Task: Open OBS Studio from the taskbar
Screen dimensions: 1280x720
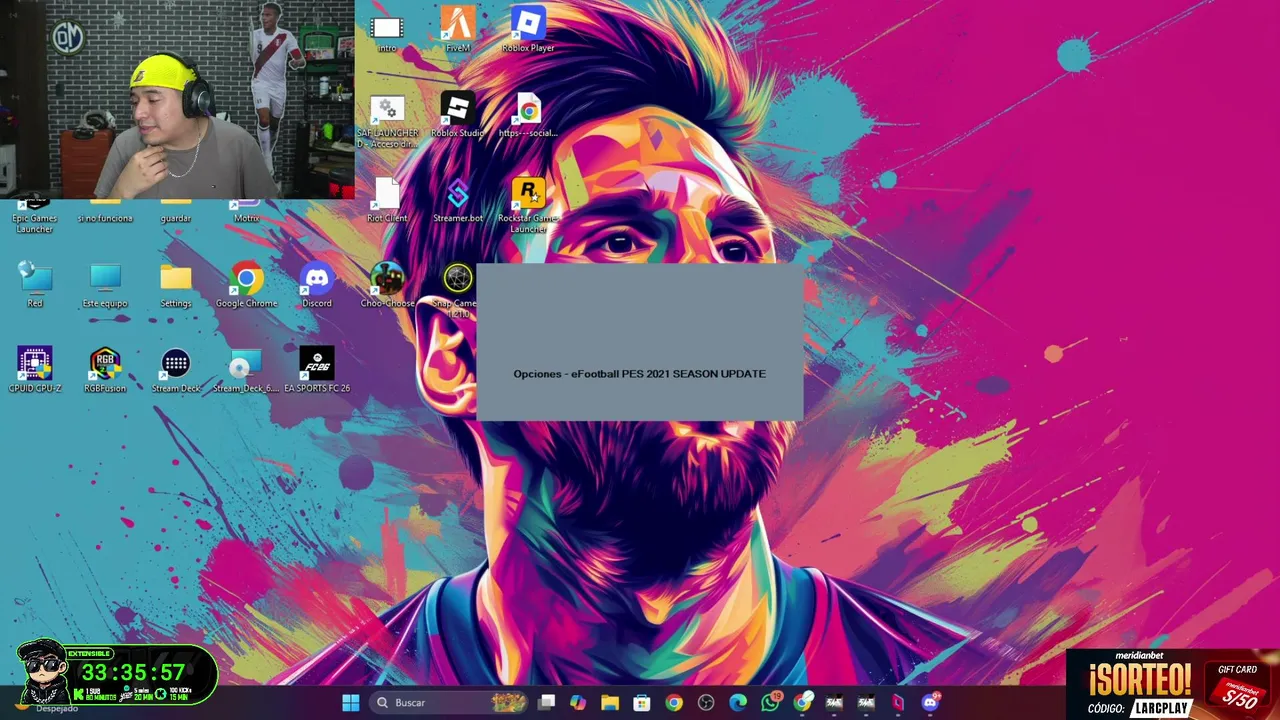Action: (706, 703)
